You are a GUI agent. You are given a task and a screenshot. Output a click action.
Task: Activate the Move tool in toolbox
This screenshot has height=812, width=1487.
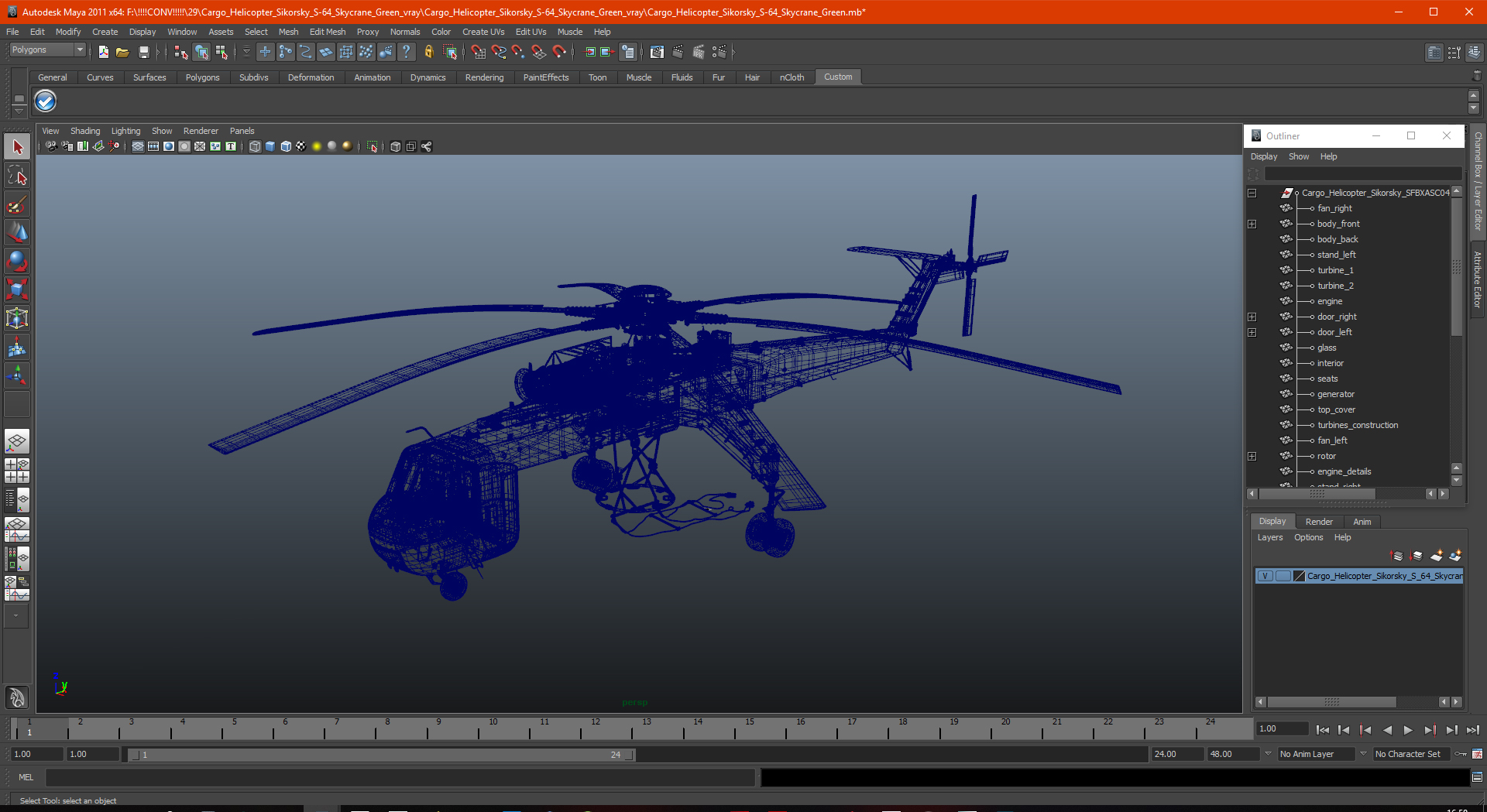(17, 232)
